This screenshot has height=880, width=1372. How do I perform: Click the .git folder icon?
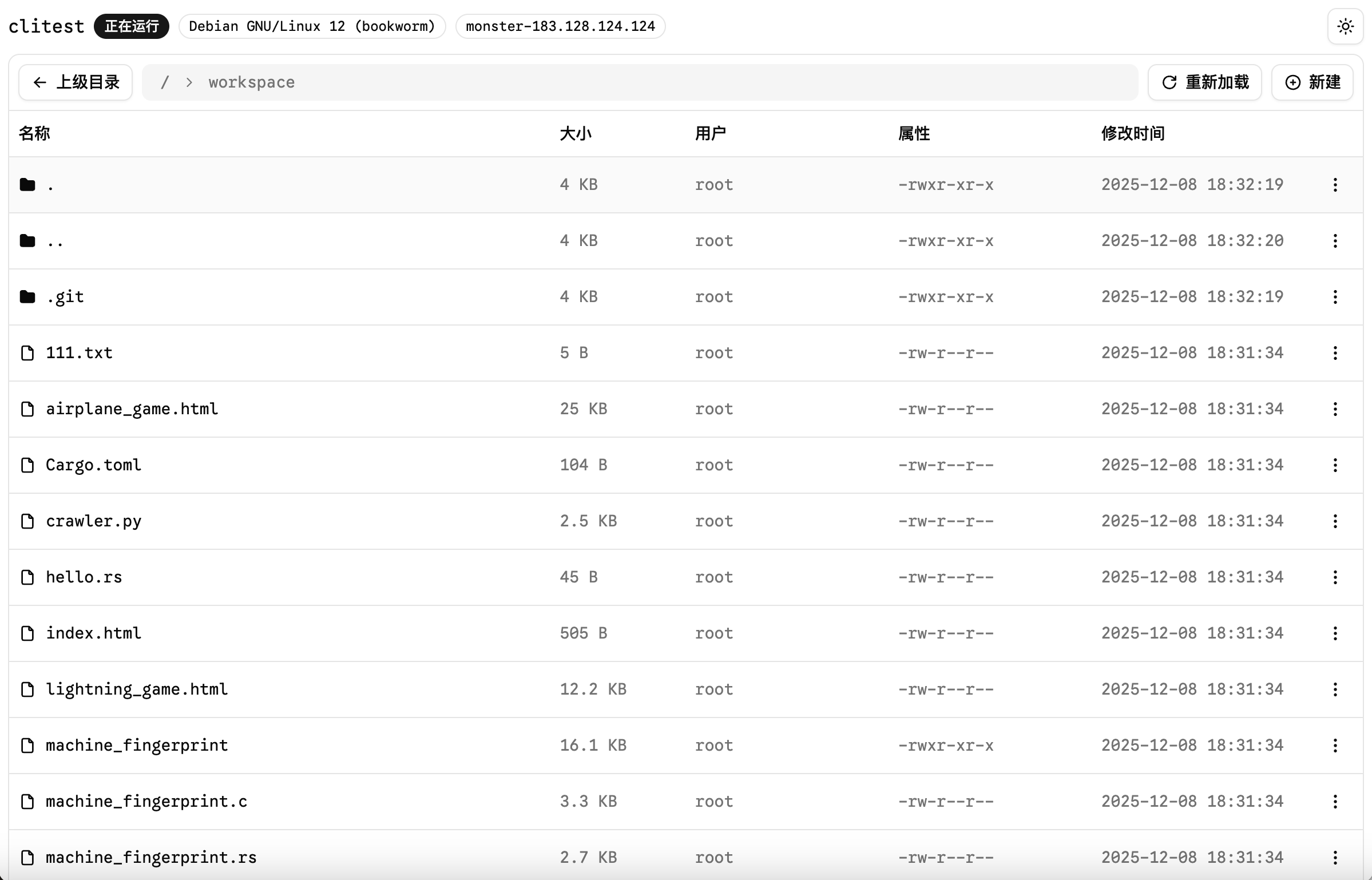point(27,297)
